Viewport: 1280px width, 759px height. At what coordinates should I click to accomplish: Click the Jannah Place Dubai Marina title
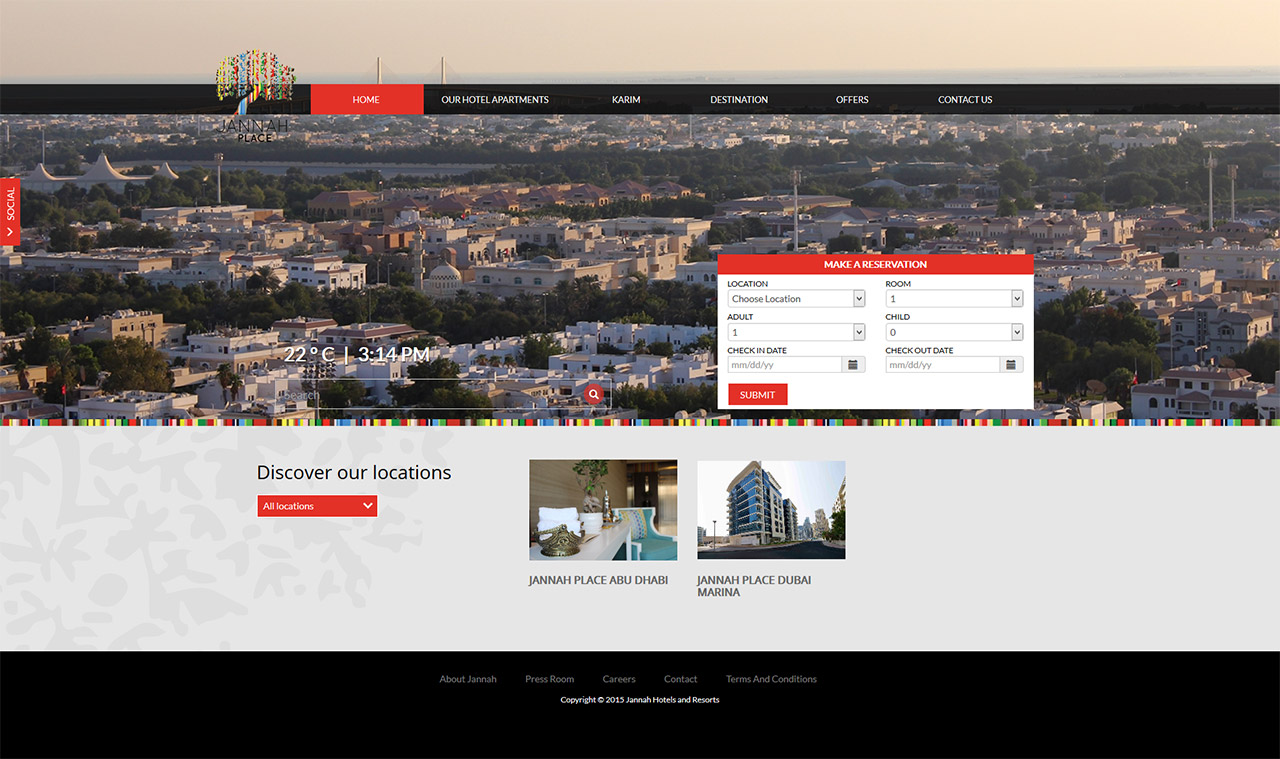click(x=754, y=586)
